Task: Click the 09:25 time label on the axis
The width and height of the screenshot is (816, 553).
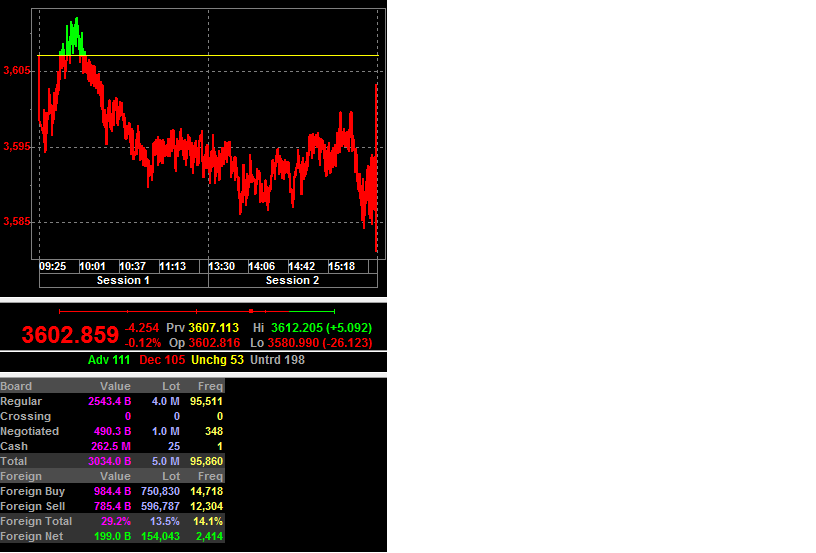Action: click(53, 266)
